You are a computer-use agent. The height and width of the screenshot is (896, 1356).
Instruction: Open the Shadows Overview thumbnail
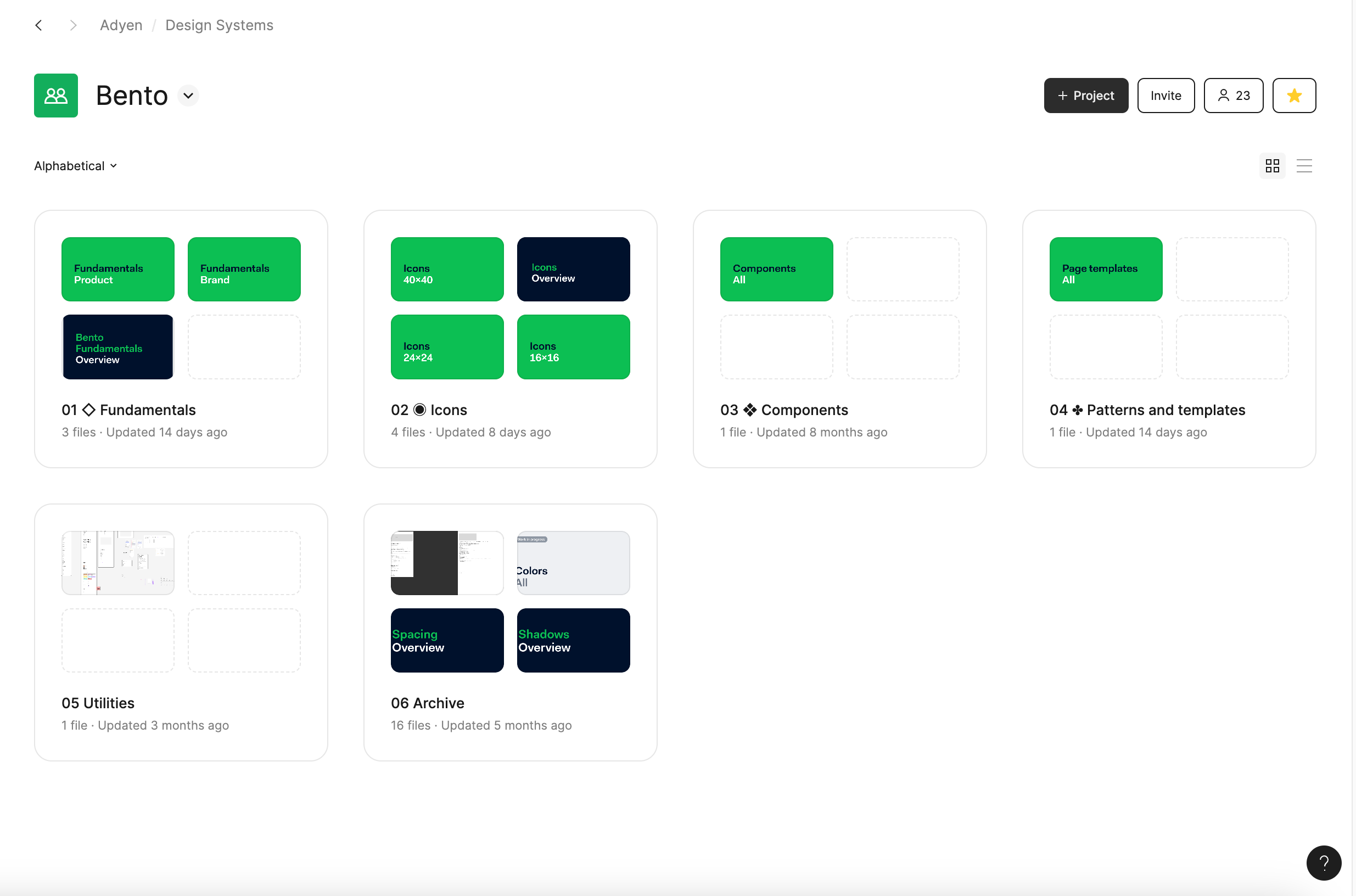(x=573, y=640)
